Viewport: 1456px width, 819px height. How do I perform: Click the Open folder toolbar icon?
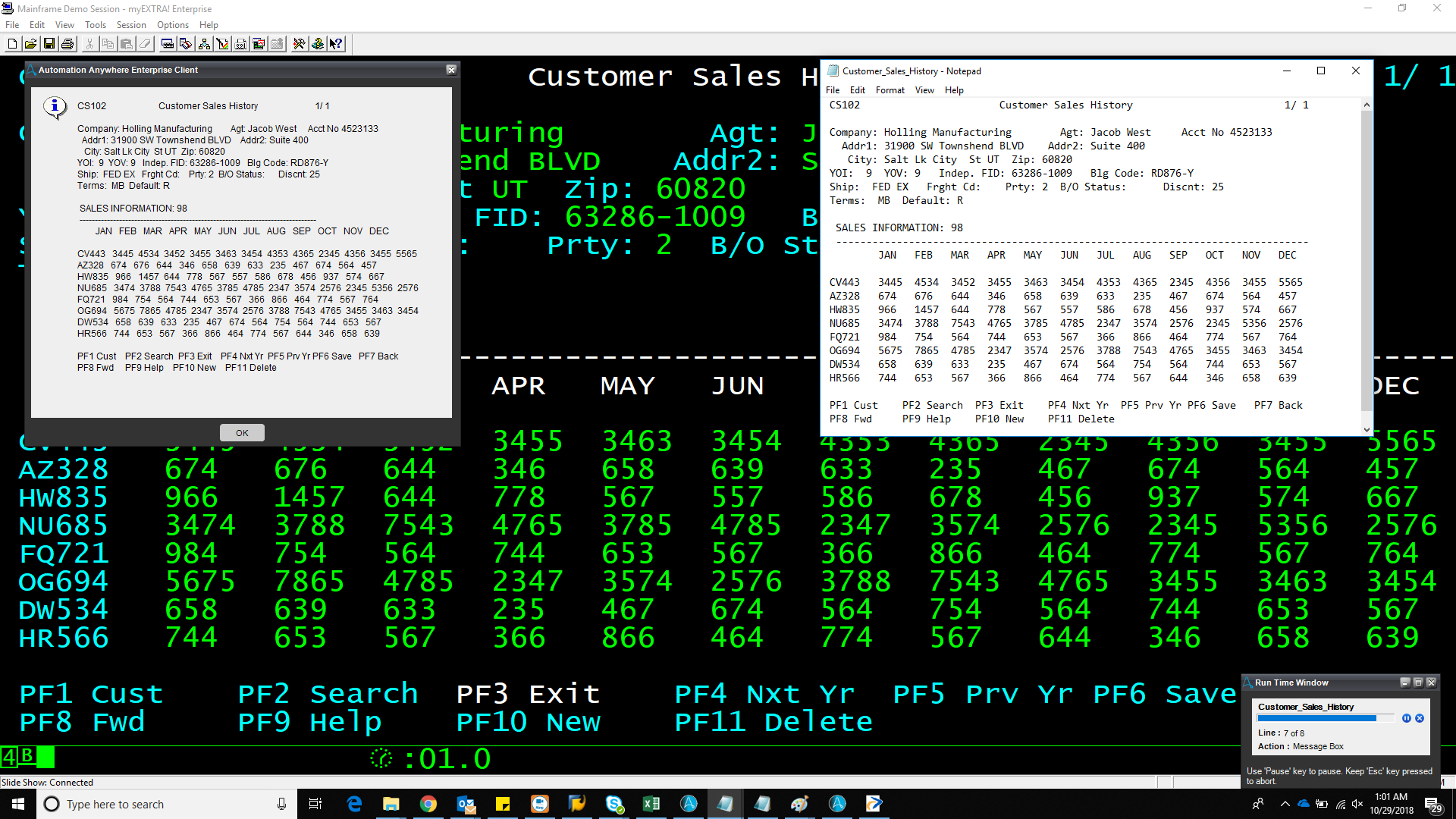click(x=30, y=44)
